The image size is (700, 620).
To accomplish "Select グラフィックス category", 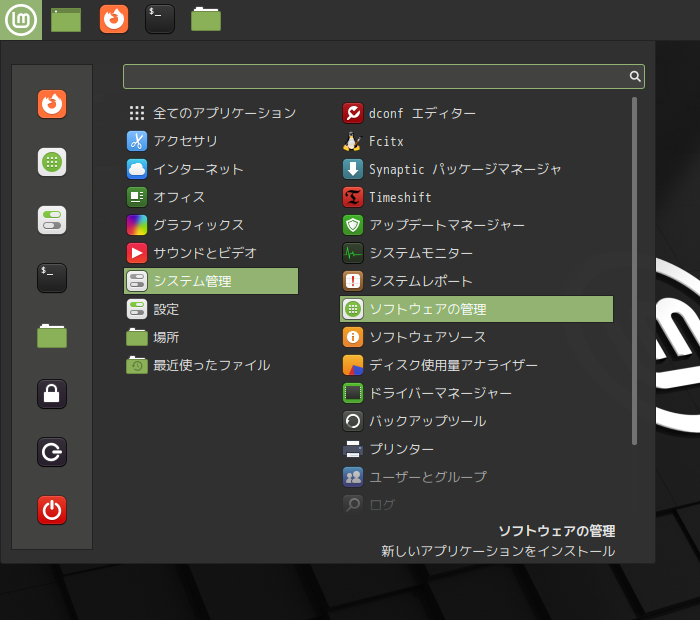I will 211,225.
